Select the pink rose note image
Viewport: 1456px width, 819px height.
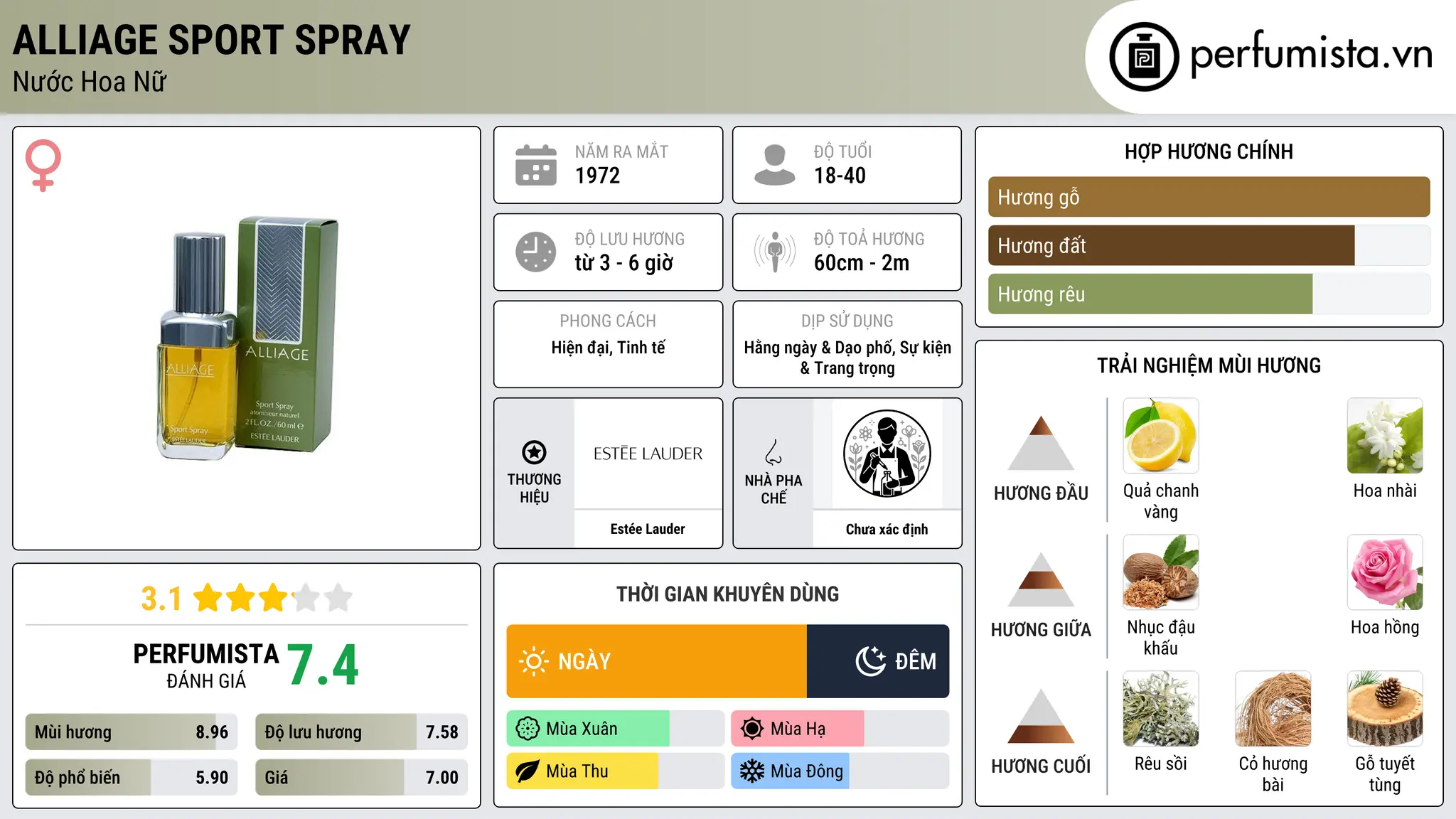(x=1385, y=572)
